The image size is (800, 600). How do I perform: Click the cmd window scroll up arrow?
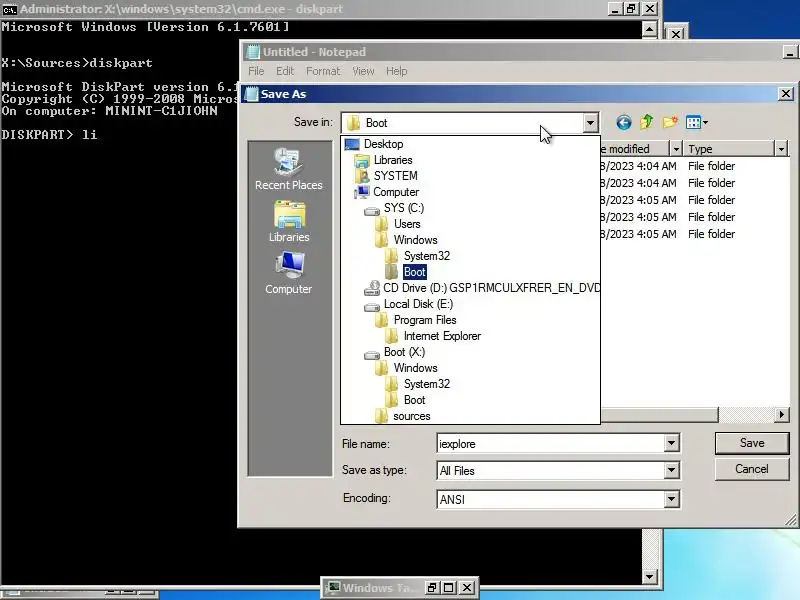(x=649, y=30)
